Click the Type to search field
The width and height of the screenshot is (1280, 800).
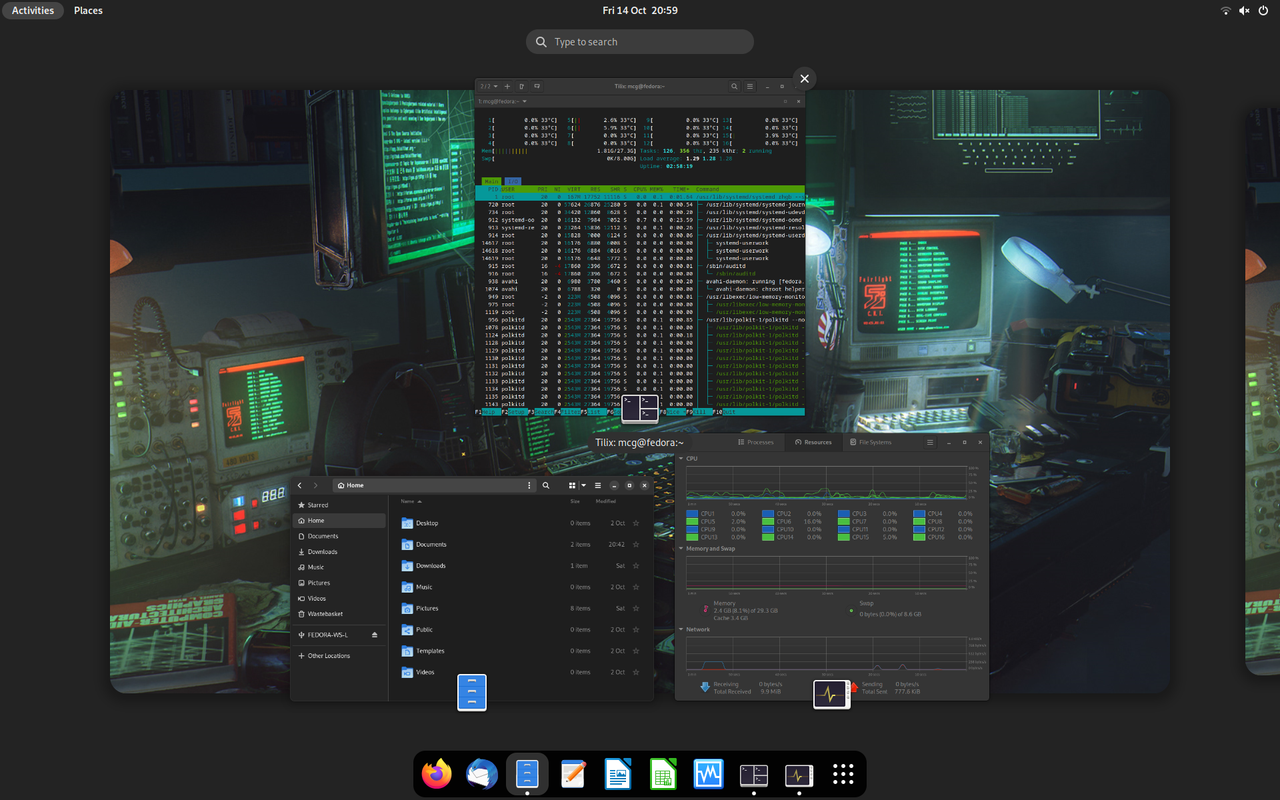[640, 41]
